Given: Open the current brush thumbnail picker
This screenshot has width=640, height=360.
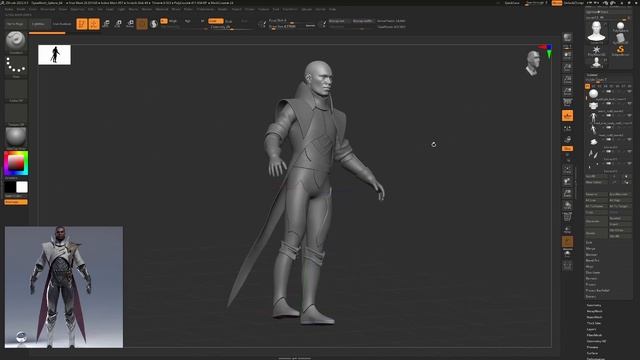Looking at the screenshot, I should click(16, 42).
